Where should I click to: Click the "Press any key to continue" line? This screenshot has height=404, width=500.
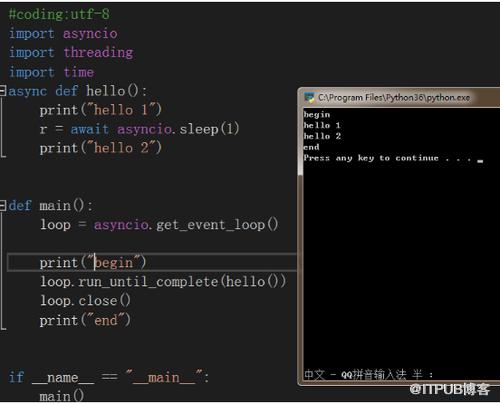388,158
